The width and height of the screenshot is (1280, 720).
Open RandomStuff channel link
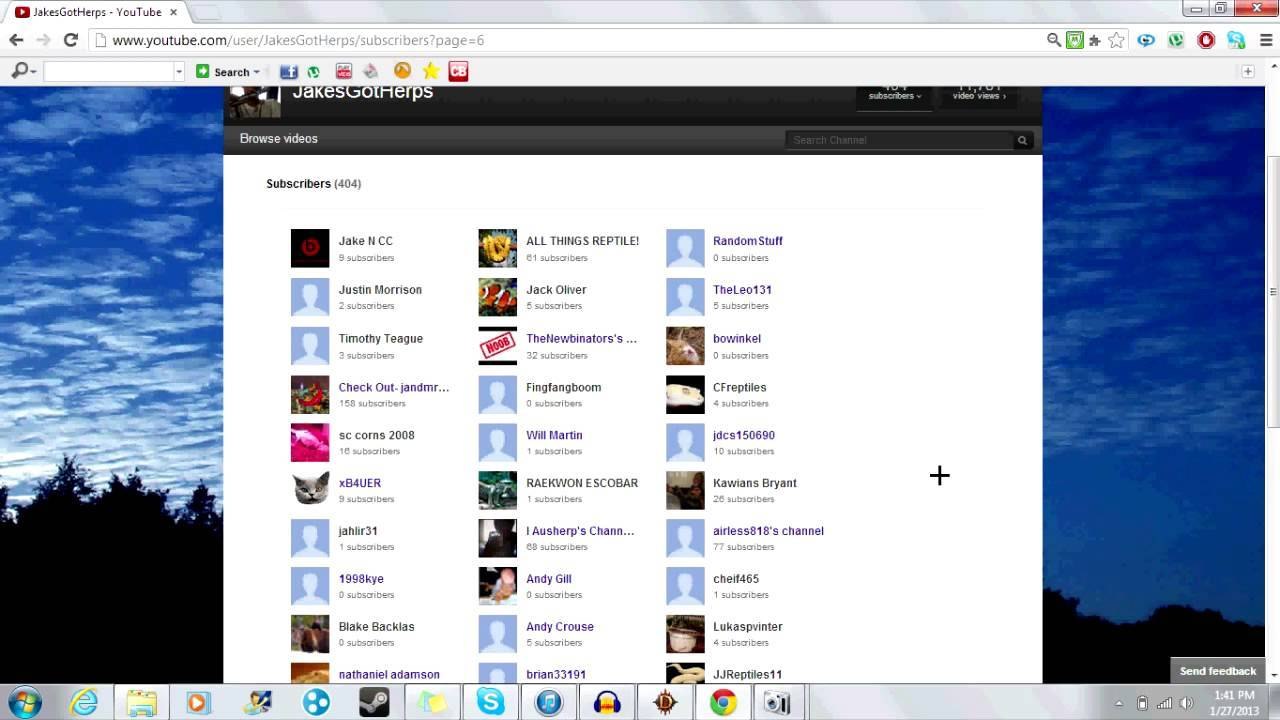point(748,241)
